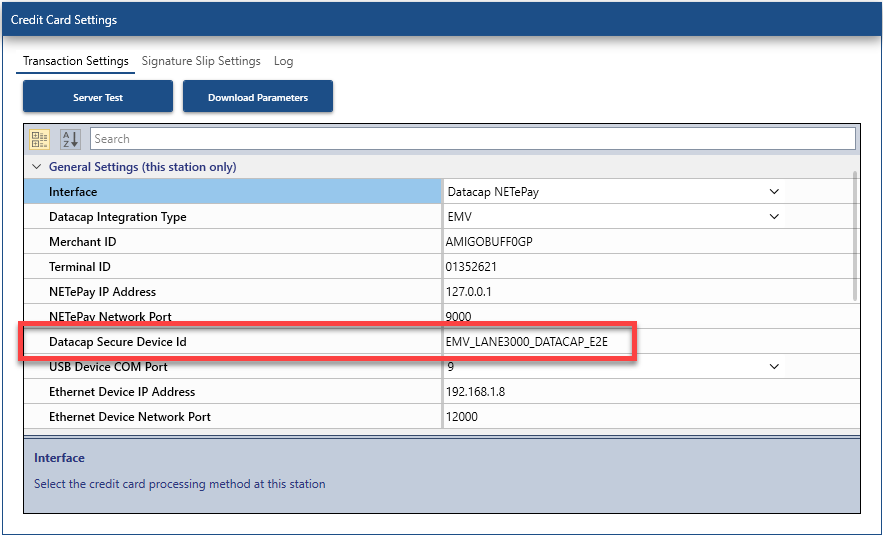883x536 pixels.
Task: Click the Ethernet Device IP Address value
Action: (x=600, y=392)
